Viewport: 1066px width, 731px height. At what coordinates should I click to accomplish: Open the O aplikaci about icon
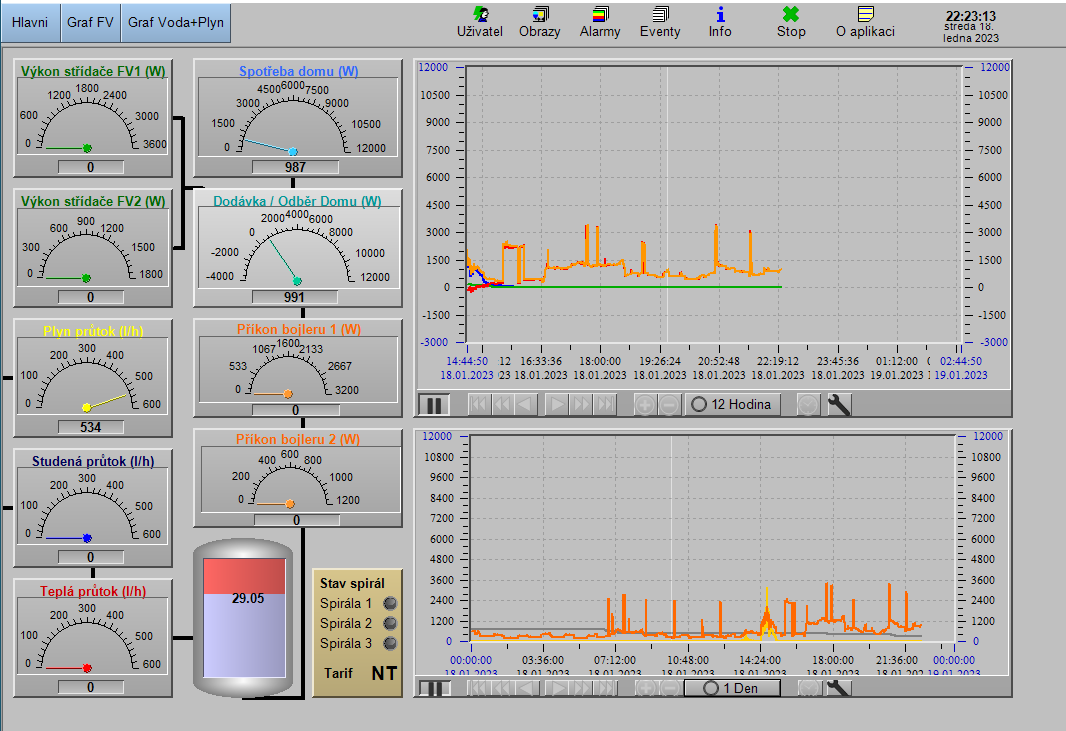point(865,21)
